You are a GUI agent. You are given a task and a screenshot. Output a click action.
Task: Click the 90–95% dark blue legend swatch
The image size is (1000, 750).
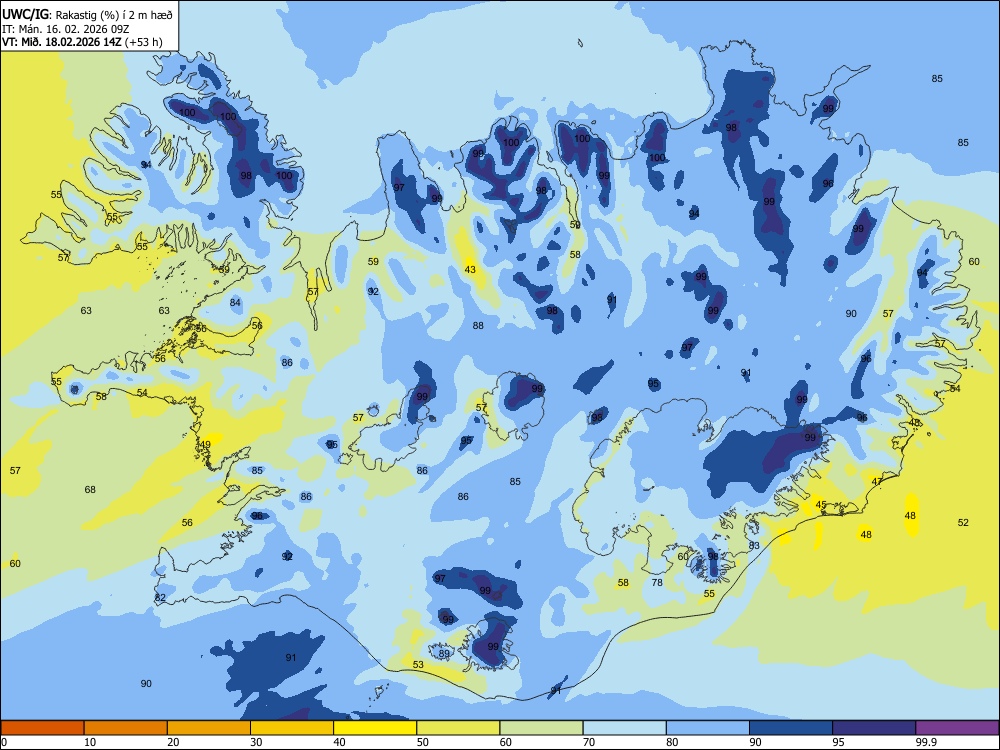791,728
